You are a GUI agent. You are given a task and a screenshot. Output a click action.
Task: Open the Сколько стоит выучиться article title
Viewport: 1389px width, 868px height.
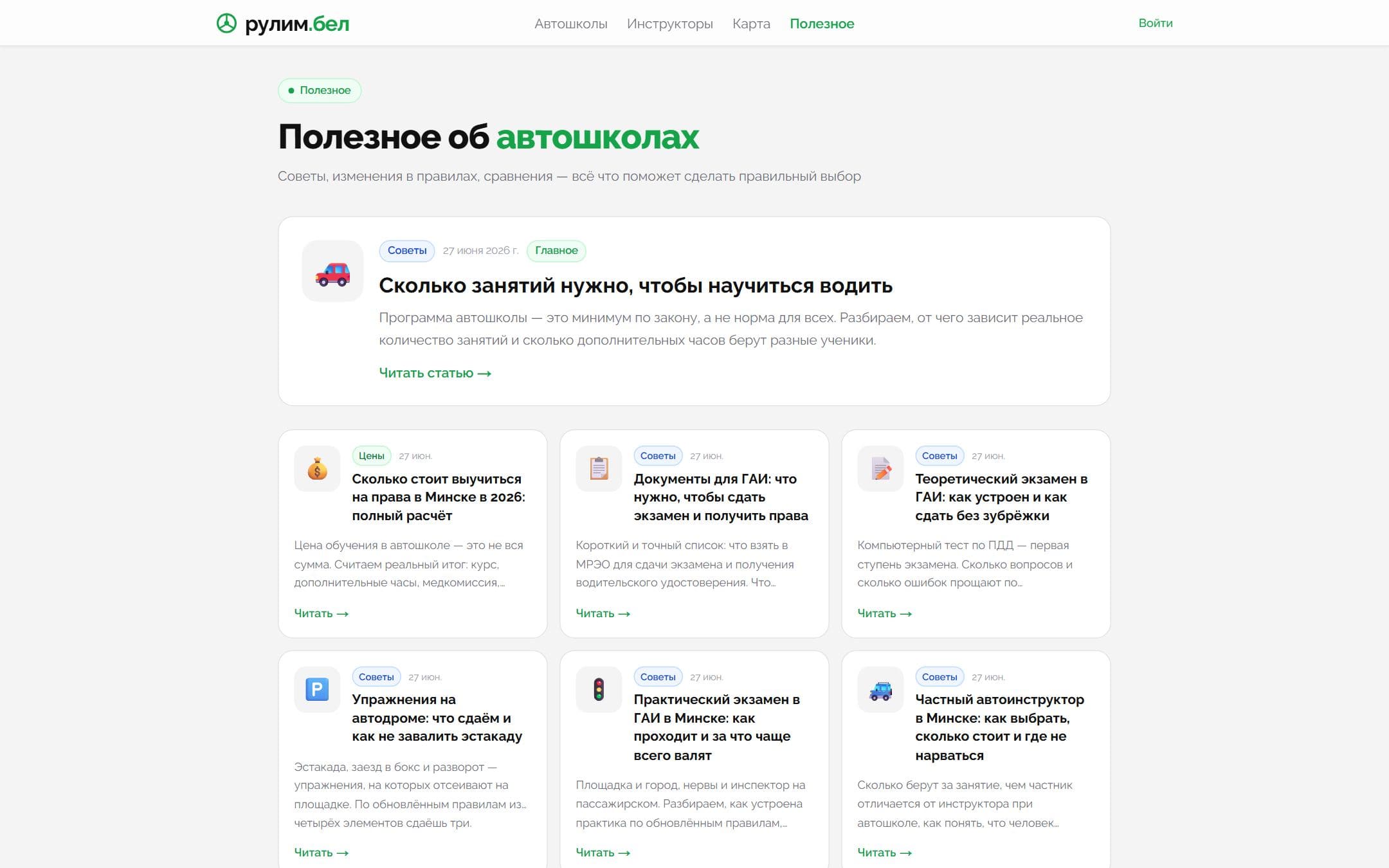(x=439, y=497)
